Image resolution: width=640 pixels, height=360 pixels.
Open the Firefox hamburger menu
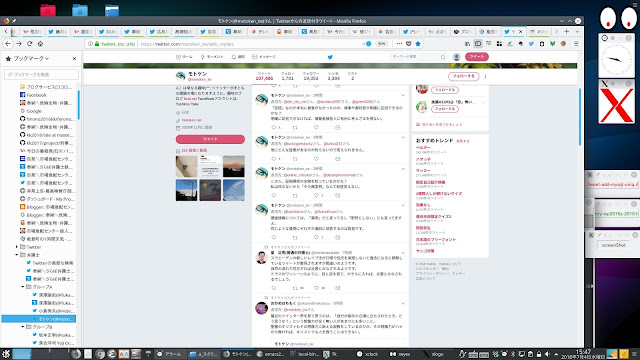pos(576,44)
